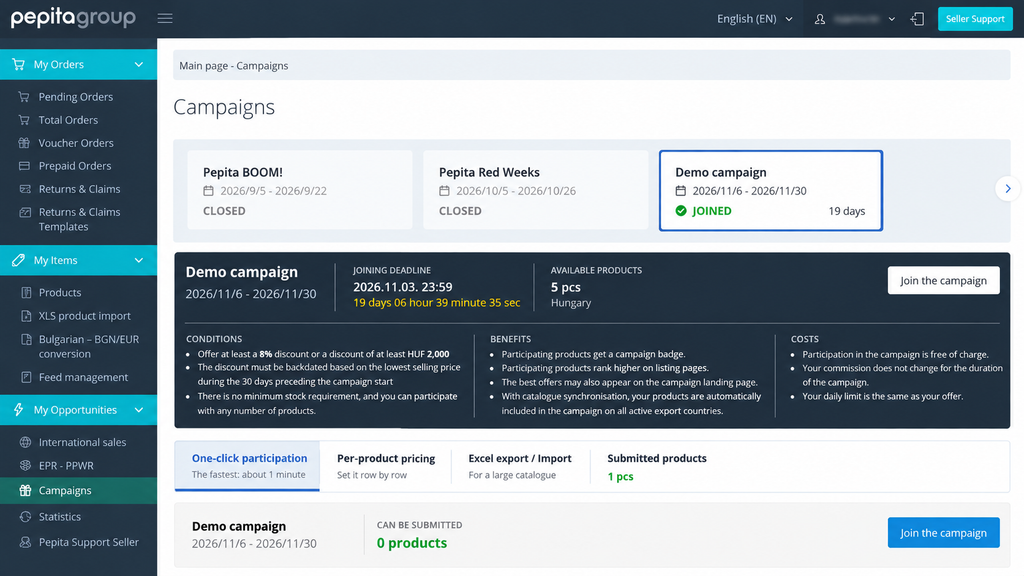1024x576 pixels.
Task: Click the calendar icon on Demo campaign card
Action: pos(680,191)
